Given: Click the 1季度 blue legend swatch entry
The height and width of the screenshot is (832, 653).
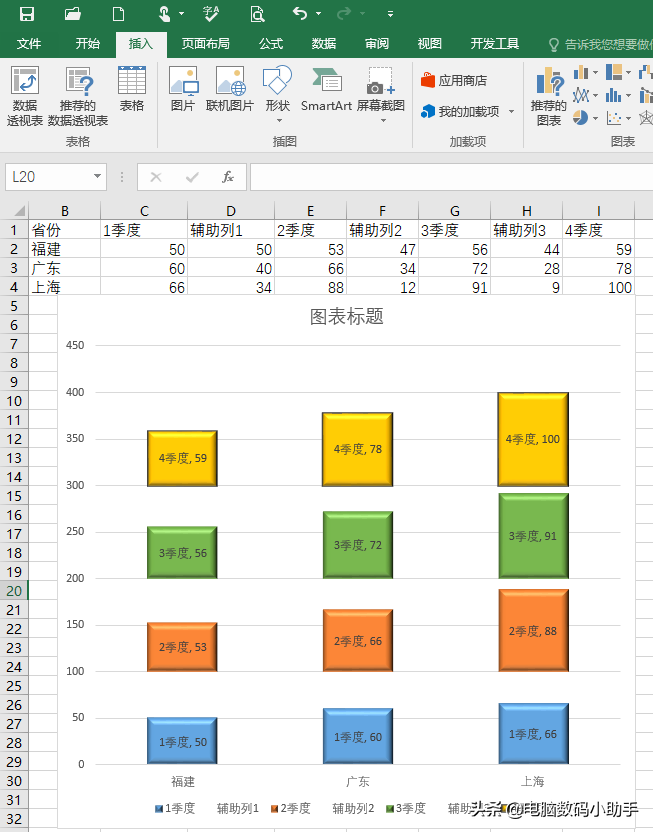Looking at the screenshot, I should pyautogui.click(x=175, y=808).
